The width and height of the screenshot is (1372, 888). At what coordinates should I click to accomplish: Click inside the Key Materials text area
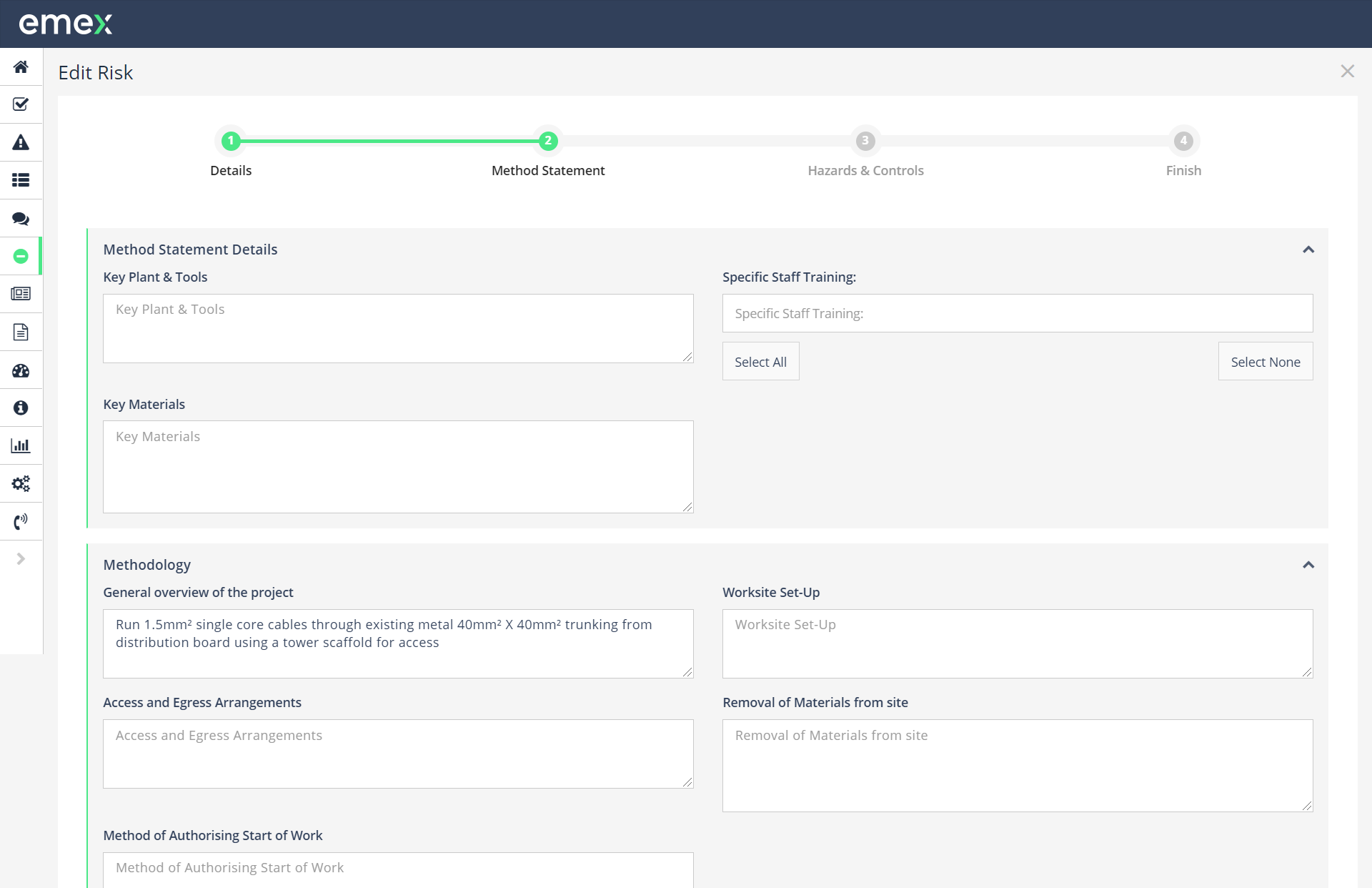click(x=398, y=466)
